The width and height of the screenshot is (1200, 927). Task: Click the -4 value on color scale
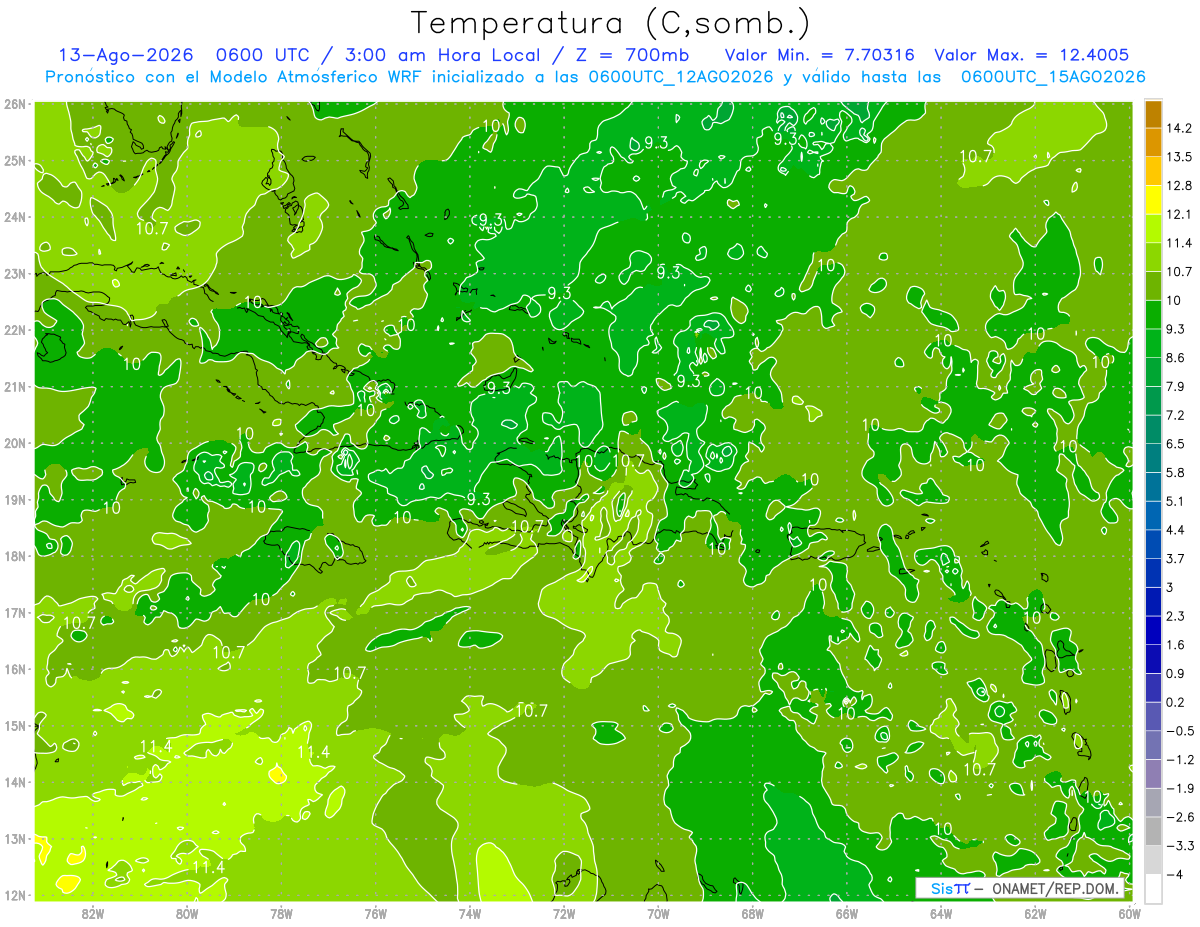point(1176,875)
